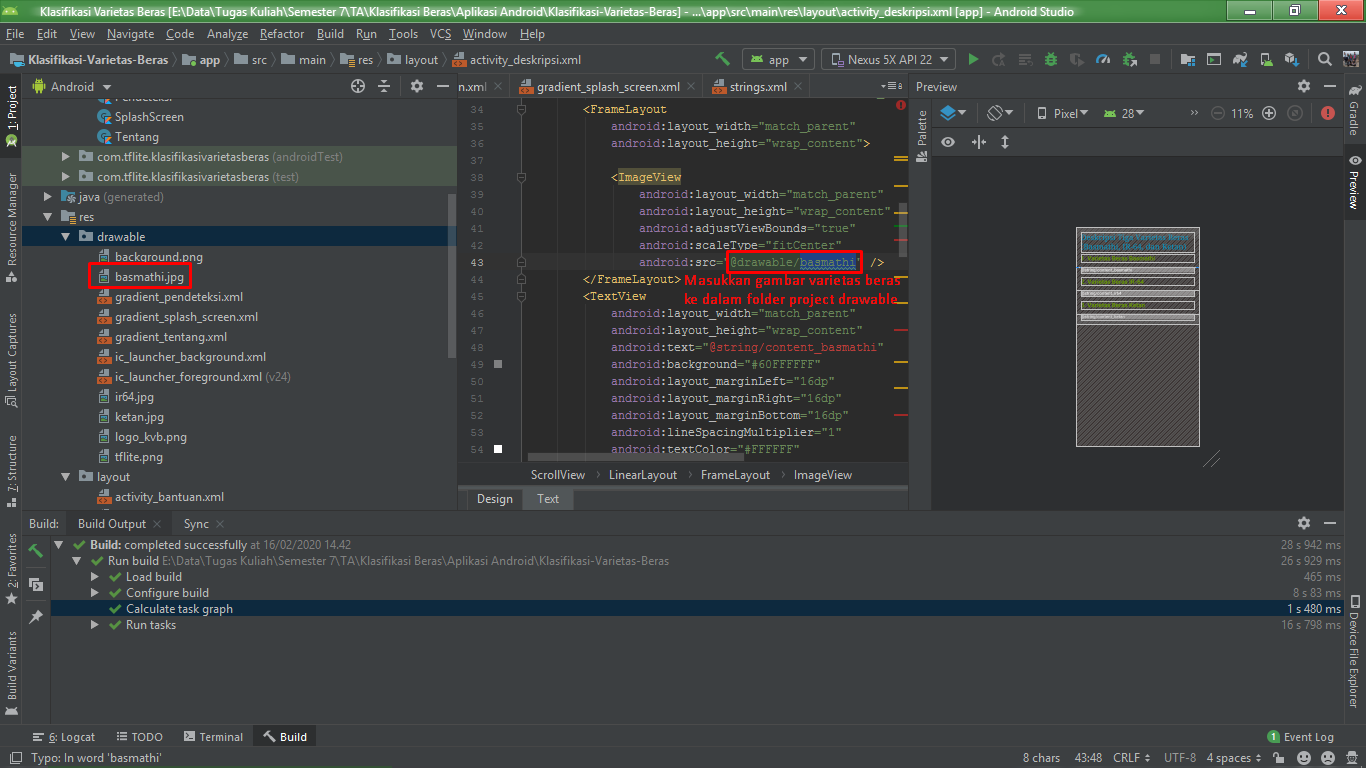Open the design surface layers dropdown
This screenshot has height=768, width=1366.
tap(954, 113)
